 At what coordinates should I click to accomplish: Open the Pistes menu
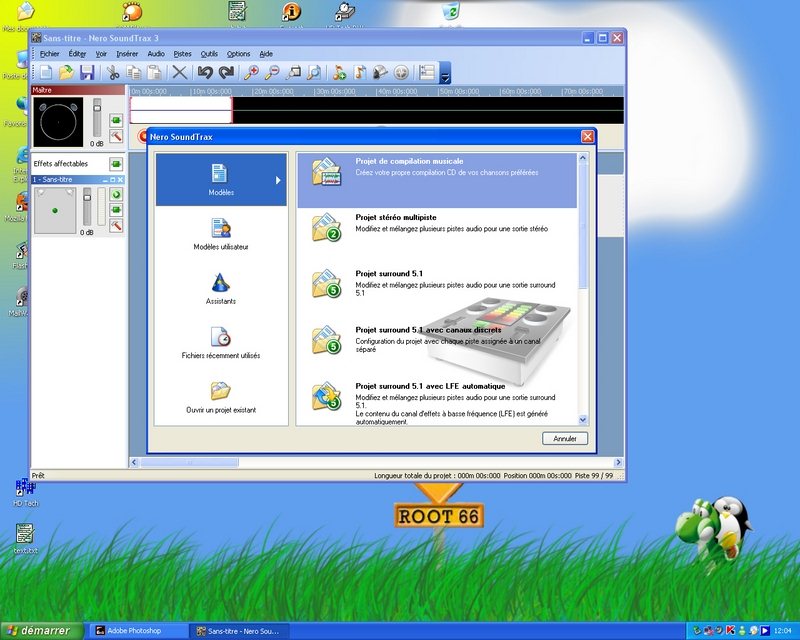(182, 54)
